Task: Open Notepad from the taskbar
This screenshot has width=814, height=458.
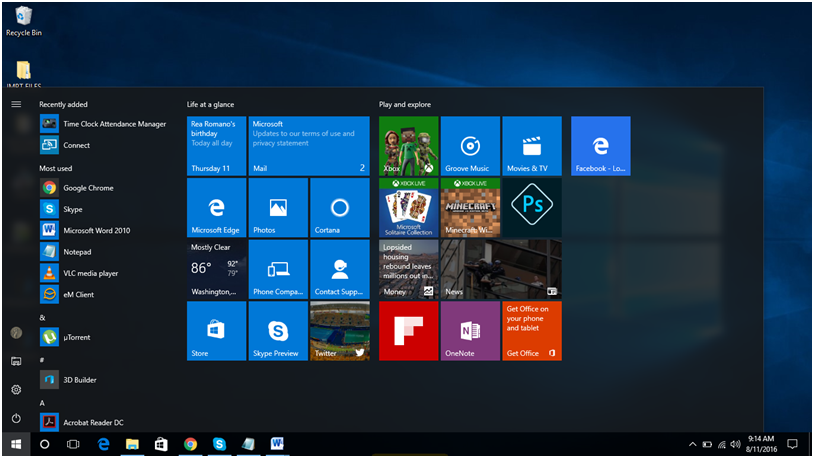Action: click(x=248, y=444)
